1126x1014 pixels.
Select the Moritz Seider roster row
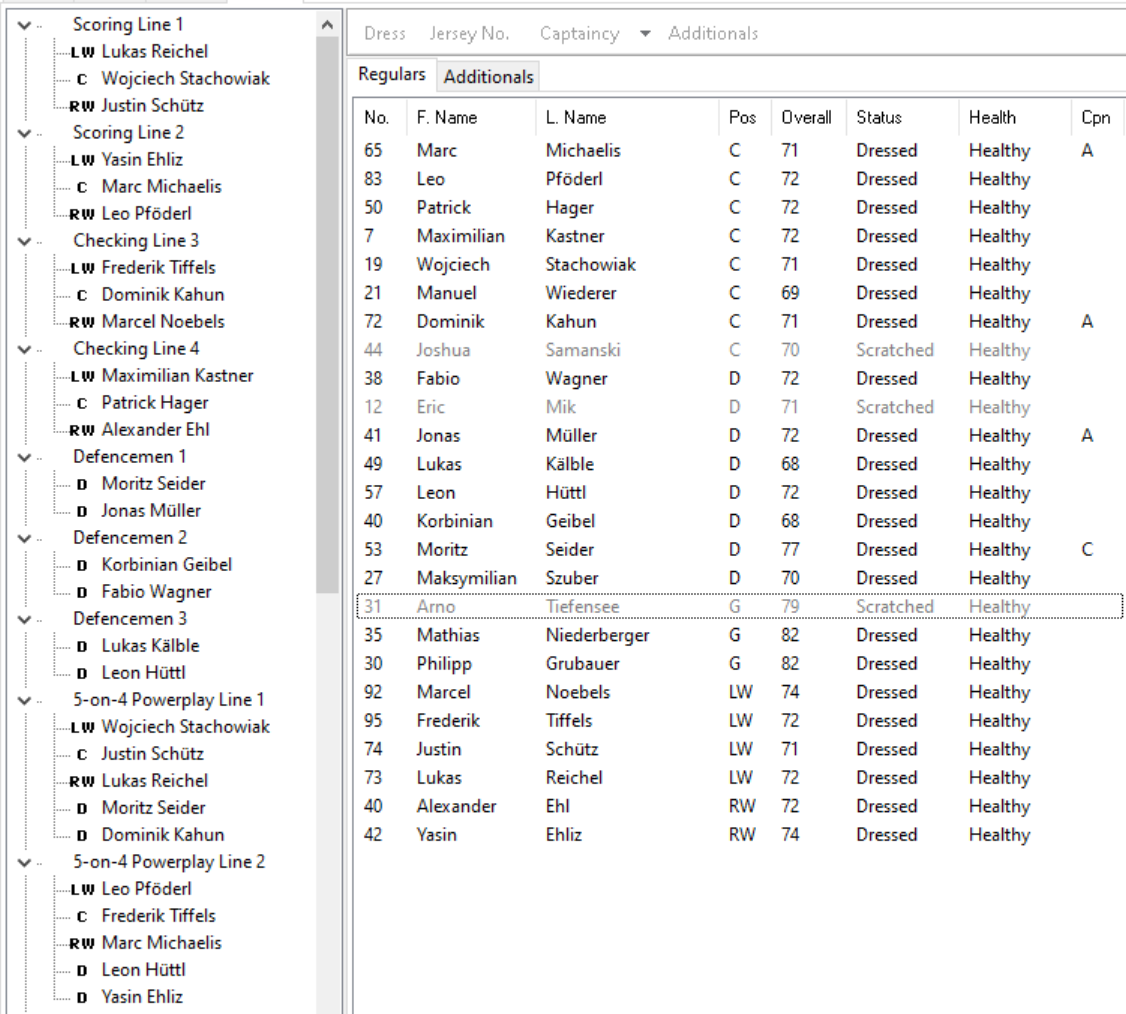tap(740, 549)
